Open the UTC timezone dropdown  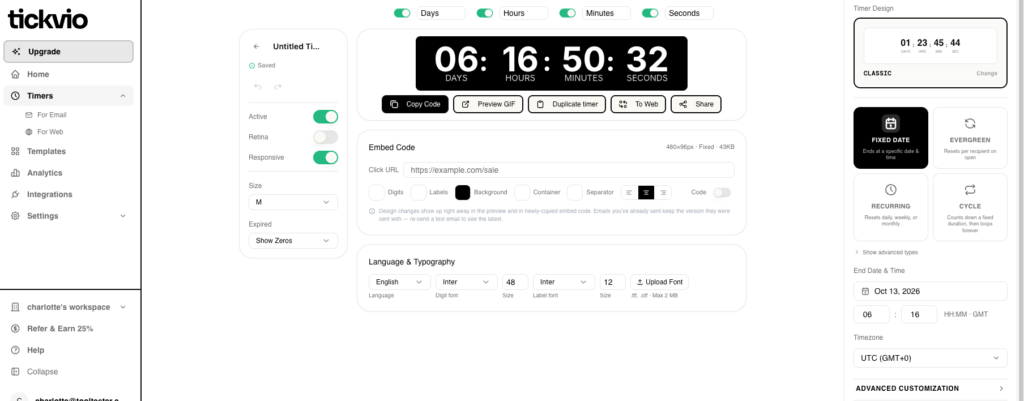930,358
